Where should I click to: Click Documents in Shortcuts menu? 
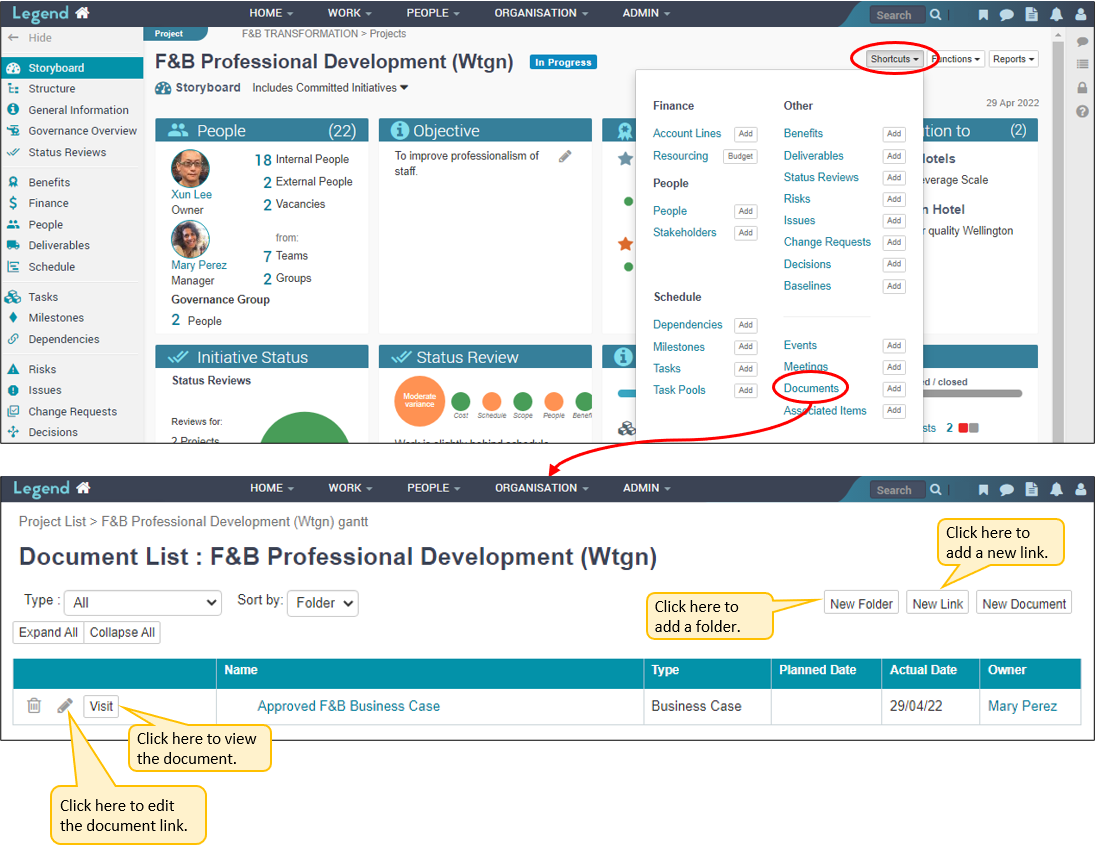[811, 388]
